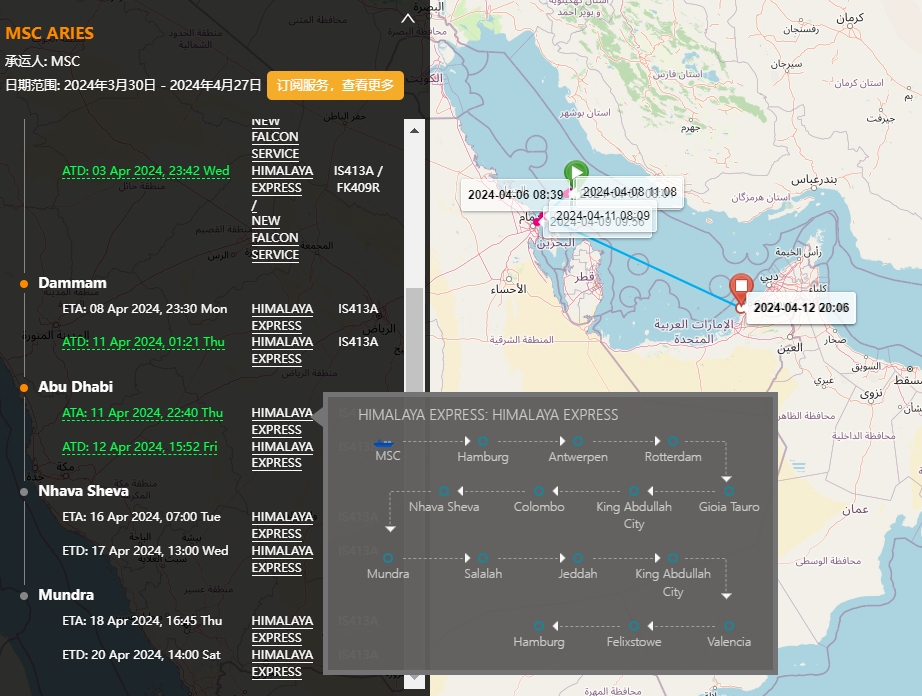Open HIMALAYA EXPRESS link for Dammam ATD

pyautogui.click(x=282, y=350)
